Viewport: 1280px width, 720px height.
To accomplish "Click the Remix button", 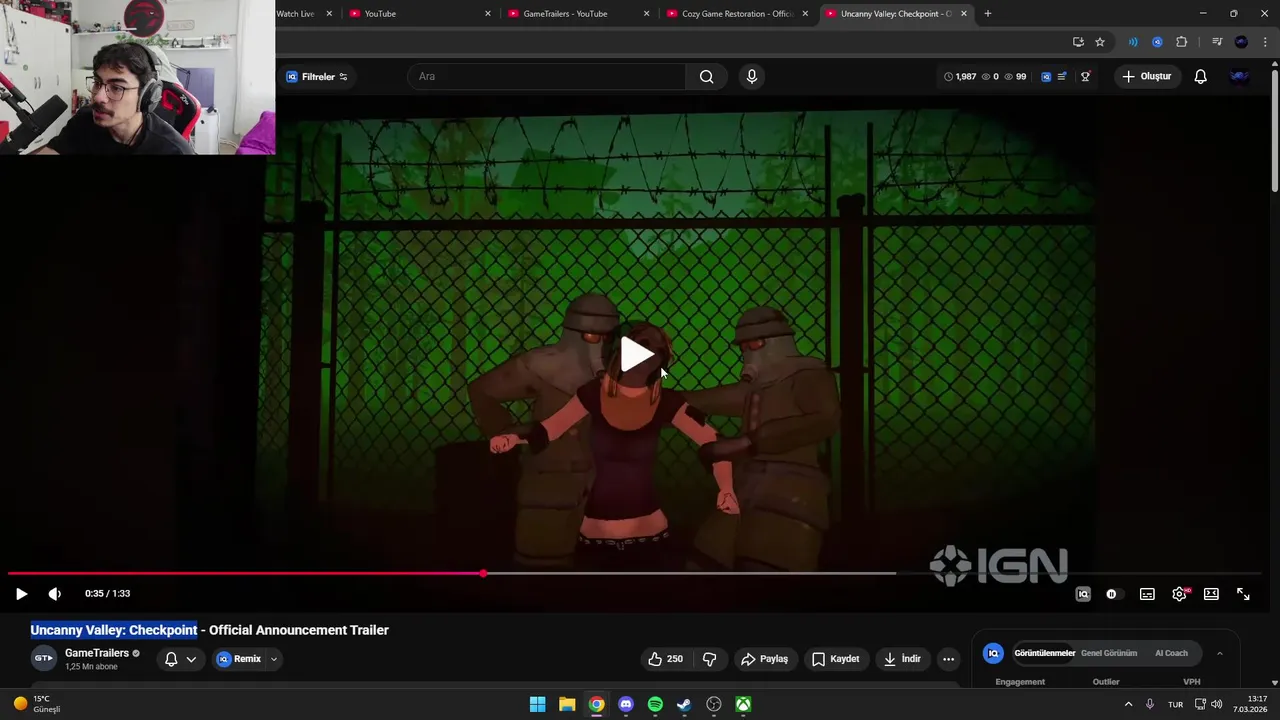I will 239,659.
